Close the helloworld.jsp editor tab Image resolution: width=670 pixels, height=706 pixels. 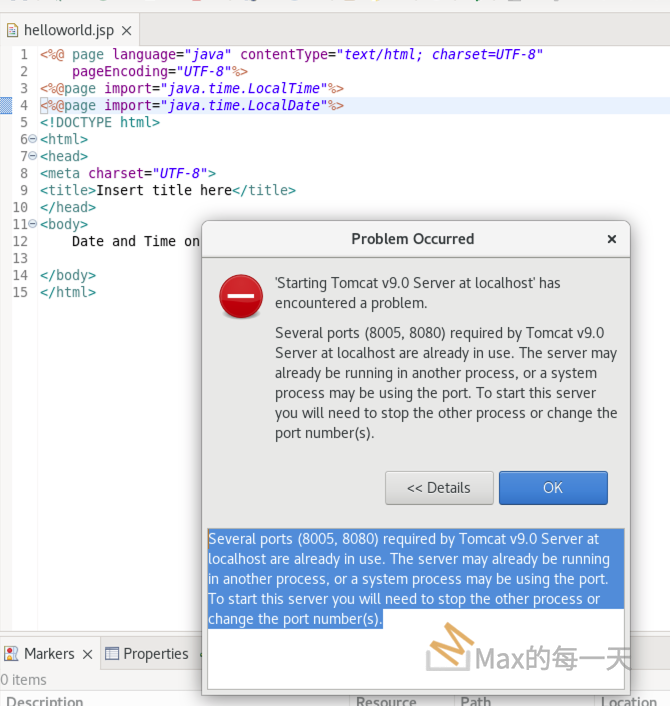pos(126,31)
